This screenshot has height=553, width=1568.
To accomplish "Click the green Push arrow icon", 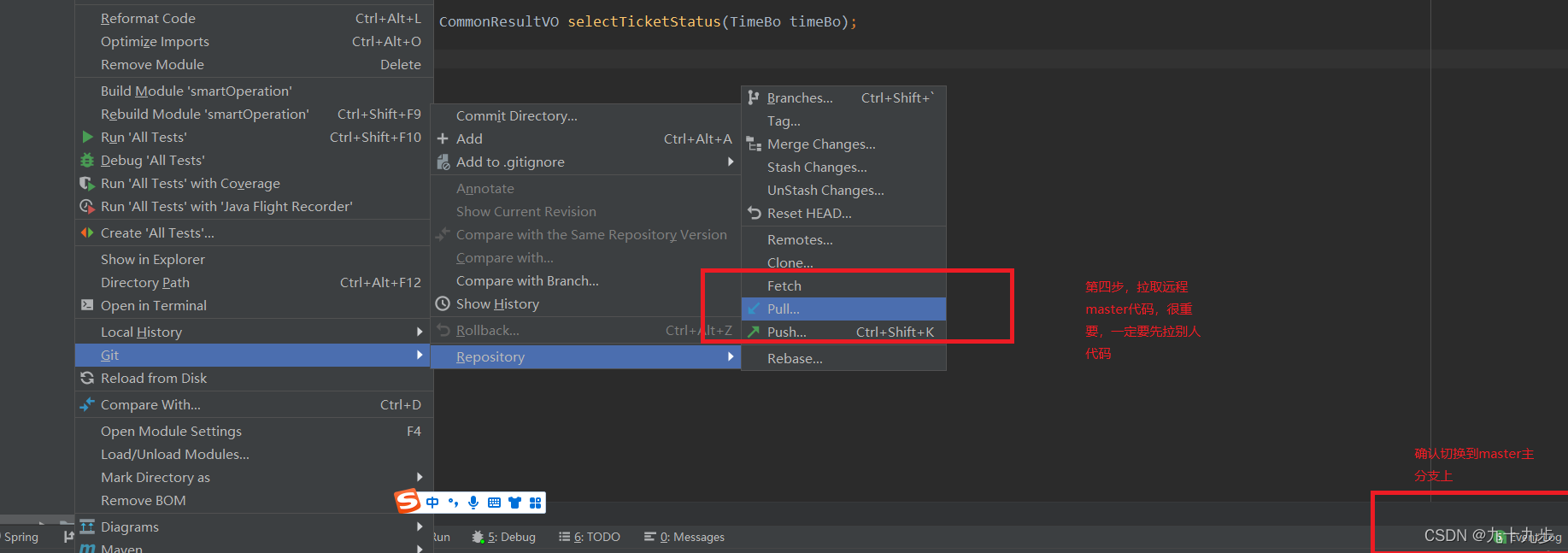I will click(x=754, y=332).
